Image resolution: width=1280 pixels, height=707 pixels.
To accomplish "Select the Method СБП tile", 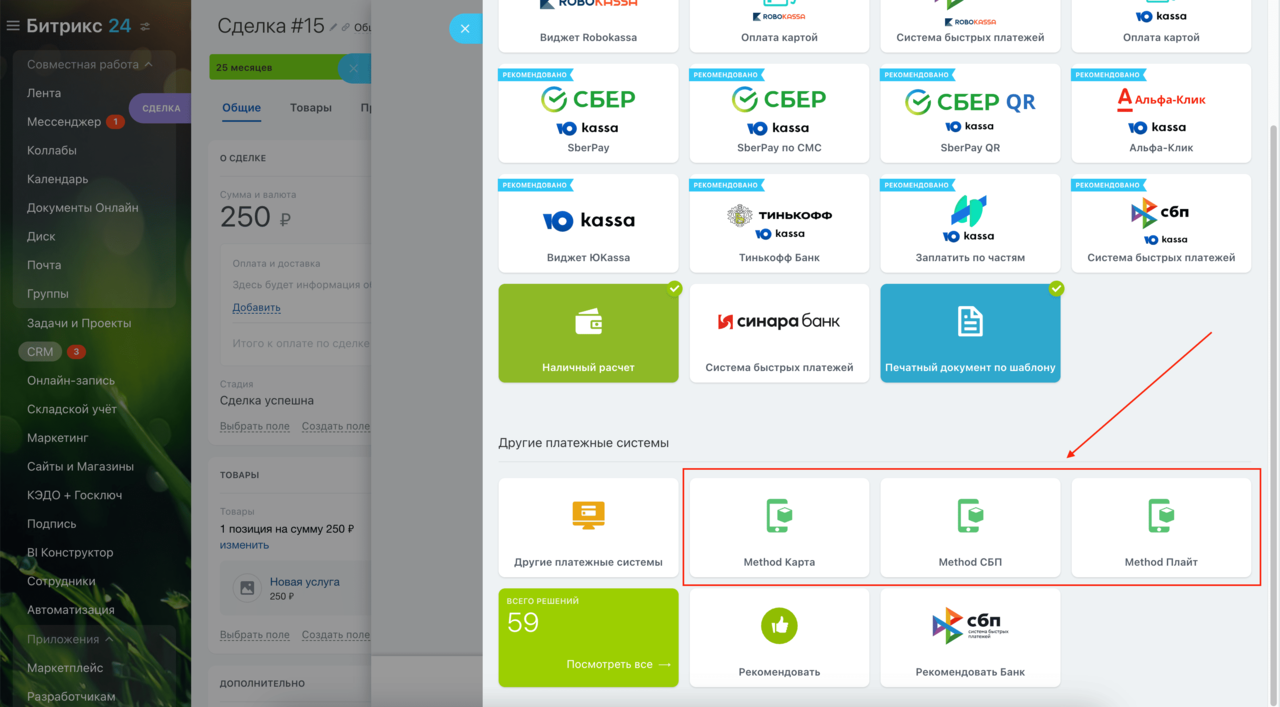I will click(x=970, y=527).
